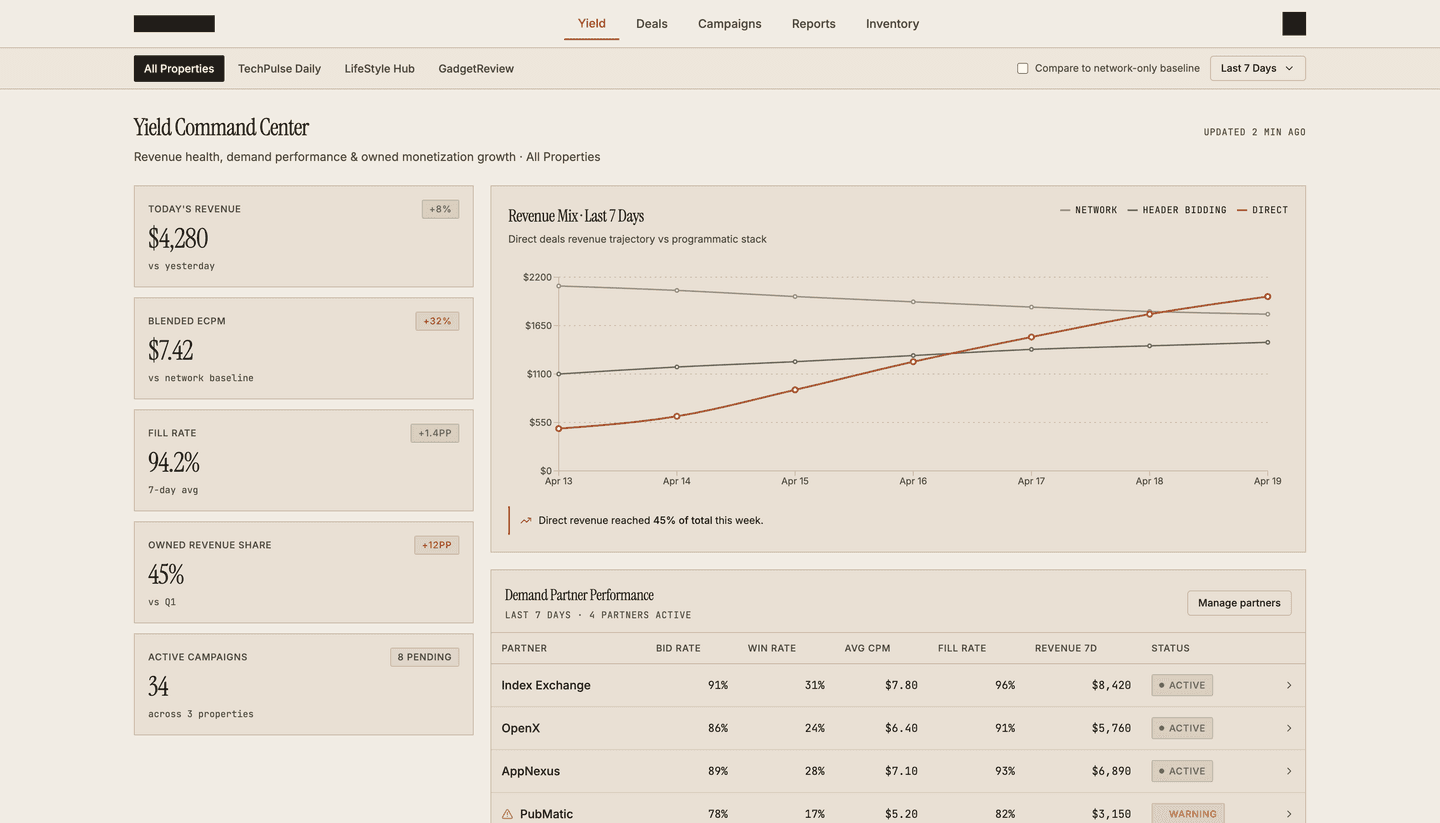Screen dimensions: 1440x823
Task: Open the Inventory section
Action: pyautogui.click(x=892, y=23)
